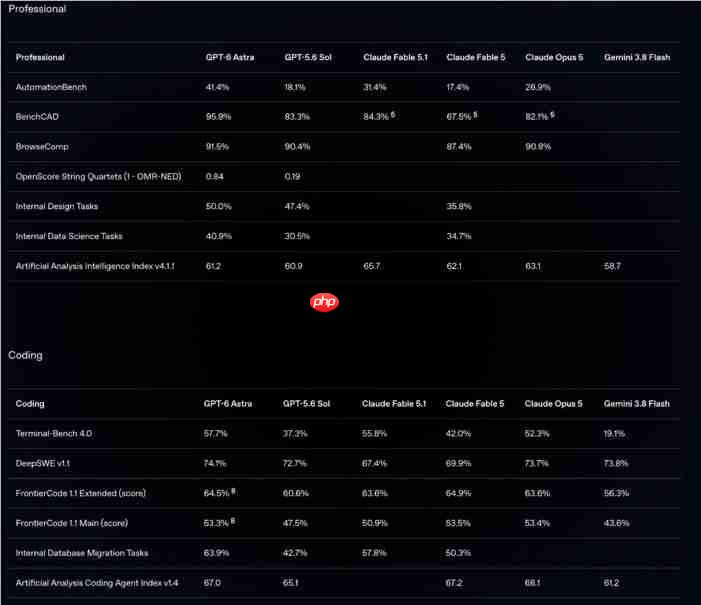Click the 'DeepSWE v1.1' row label
This screenshot has width=701, height=605.
[x=42, y=463]
